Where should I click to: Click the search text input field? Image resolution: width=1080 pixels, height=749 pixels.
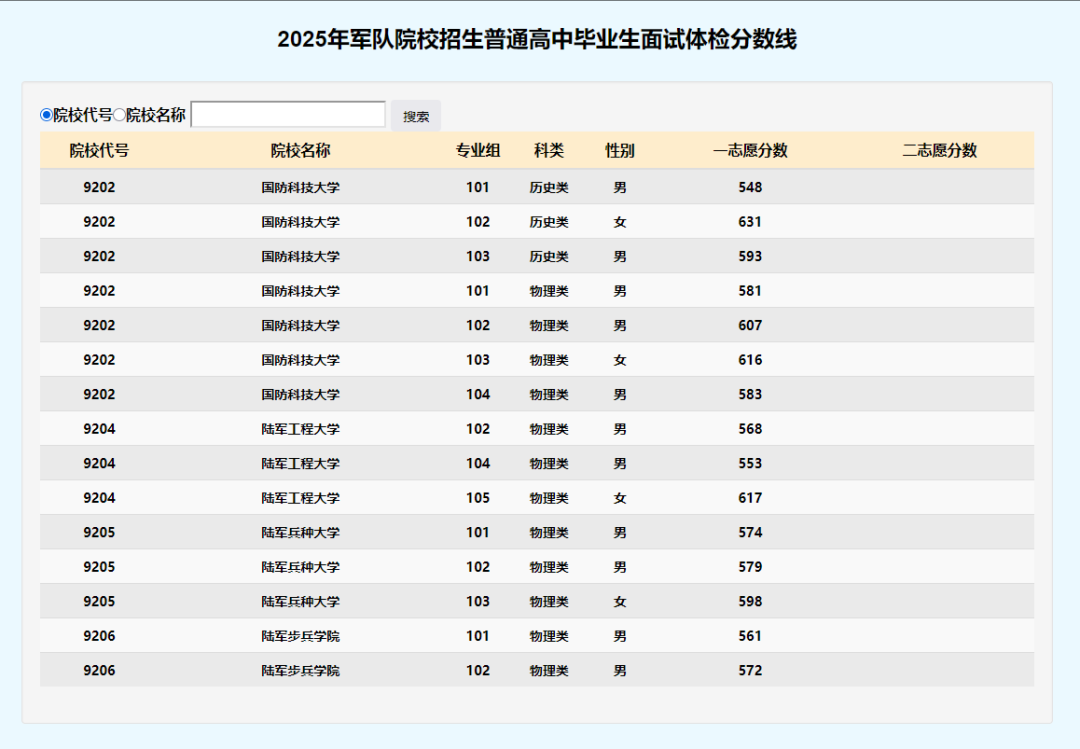pyautogui.click(x=288, y=114)
